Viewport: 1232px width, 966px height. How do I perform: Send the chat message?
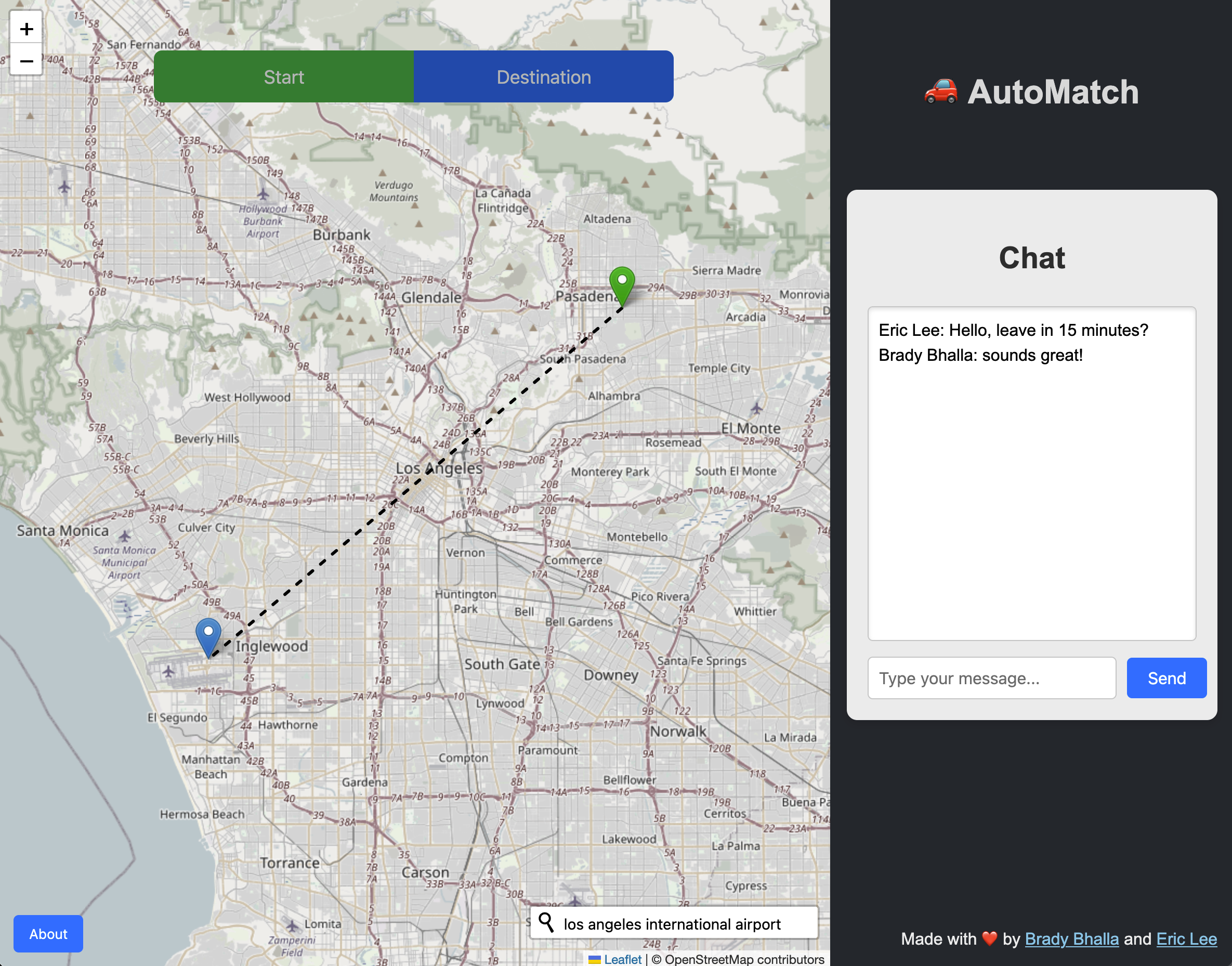(1166, 677)
